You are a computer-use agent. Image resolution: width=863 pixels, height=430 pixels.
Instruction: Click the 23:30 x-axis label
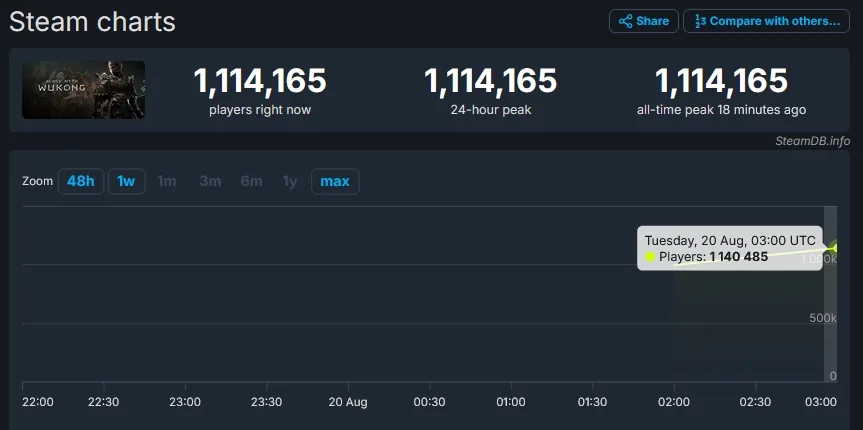pos(266,402)
